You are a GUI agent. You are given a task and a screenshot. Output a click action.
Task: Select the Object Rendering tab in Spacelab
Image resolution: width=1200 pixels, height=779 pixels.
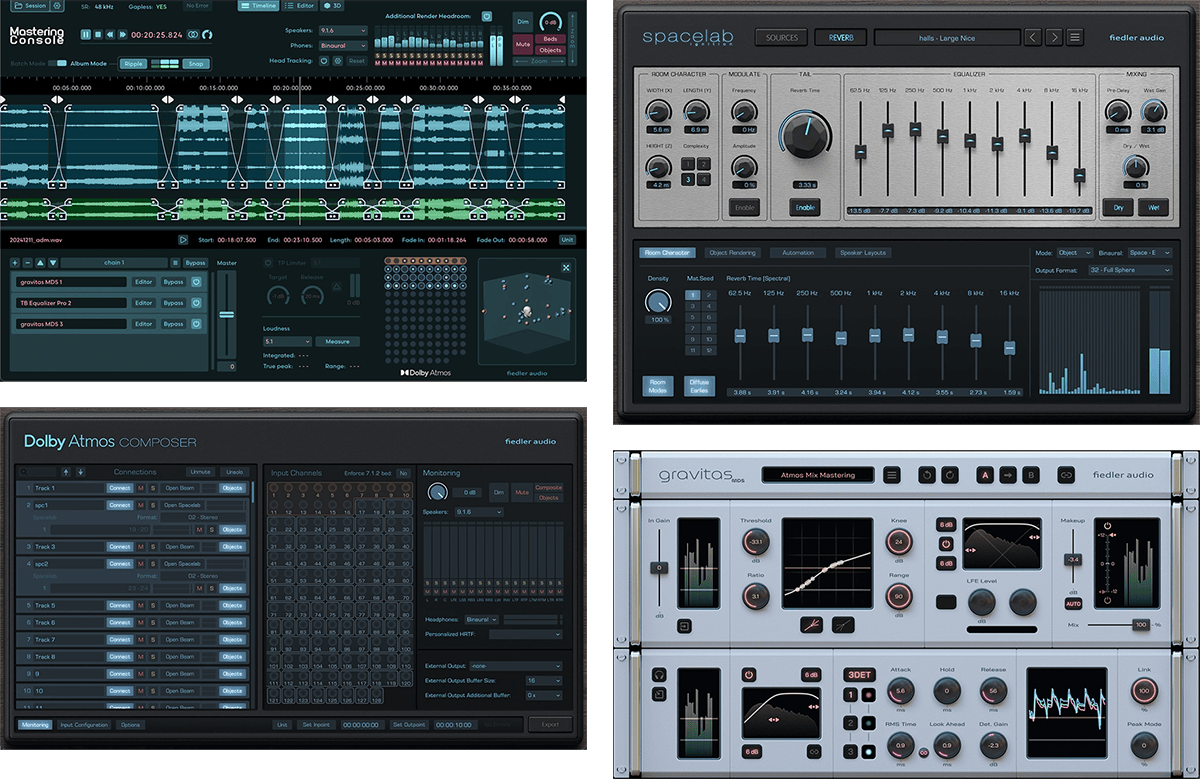coord(732,252)
